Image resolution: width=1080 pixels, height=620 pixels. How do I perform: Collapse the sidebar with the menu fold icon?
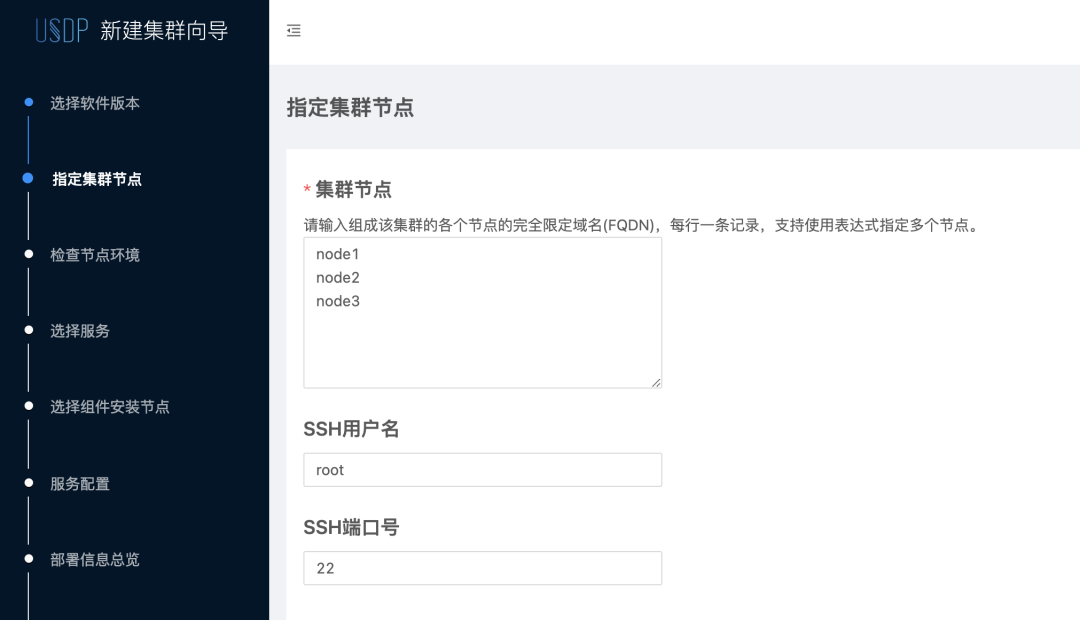coord(294,31)
